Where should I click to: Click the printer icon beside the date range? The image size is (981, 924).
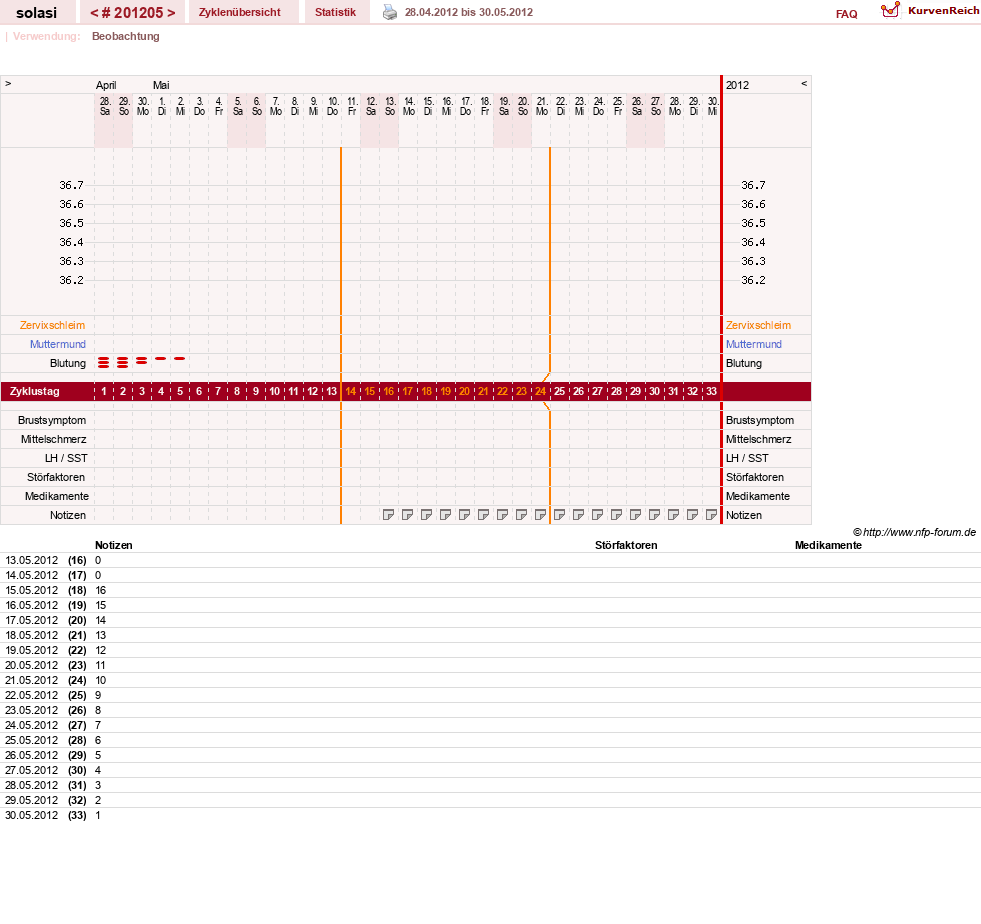click(390, 13)
